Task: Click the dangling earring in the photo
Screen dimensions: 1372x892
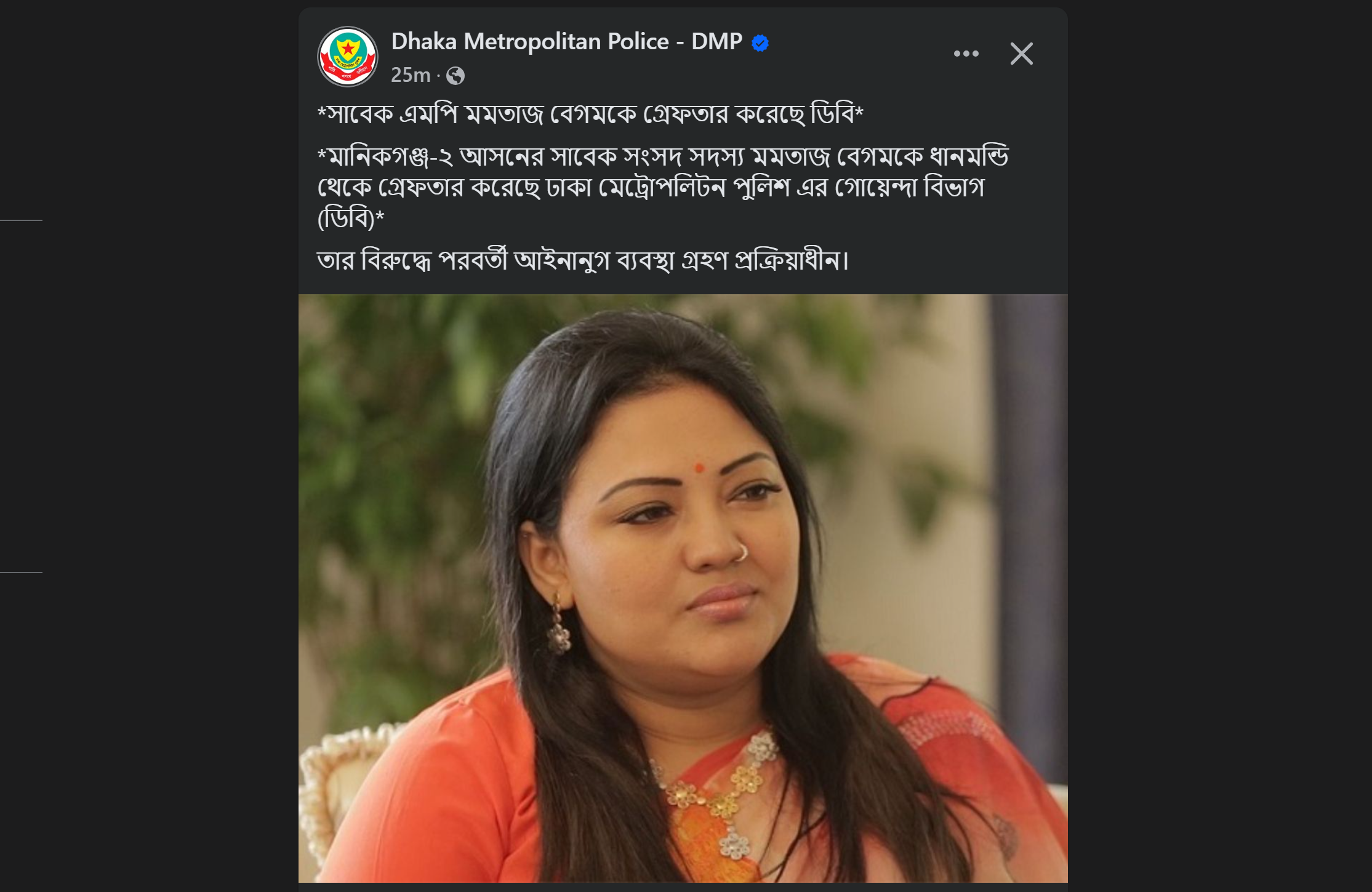Action: coord(559,629)
